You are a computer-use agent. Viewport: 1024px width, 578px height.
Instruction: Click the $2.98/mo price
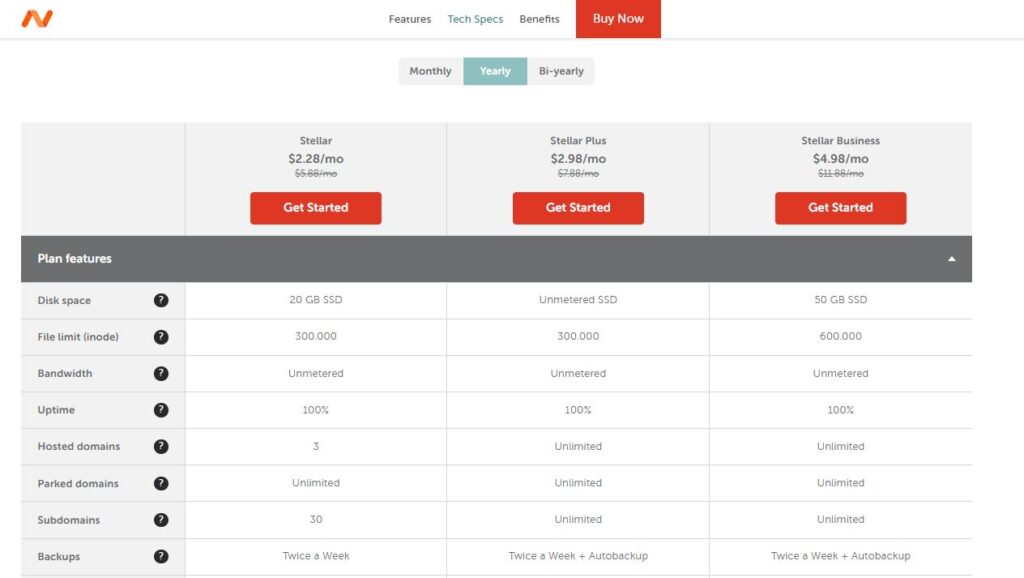point(578,159)
